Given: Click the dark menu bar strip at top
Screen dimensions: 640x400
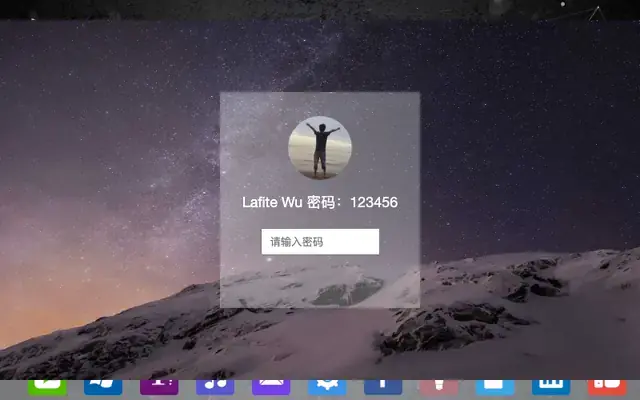Looking at the screenshot, I should pos(320,10).
